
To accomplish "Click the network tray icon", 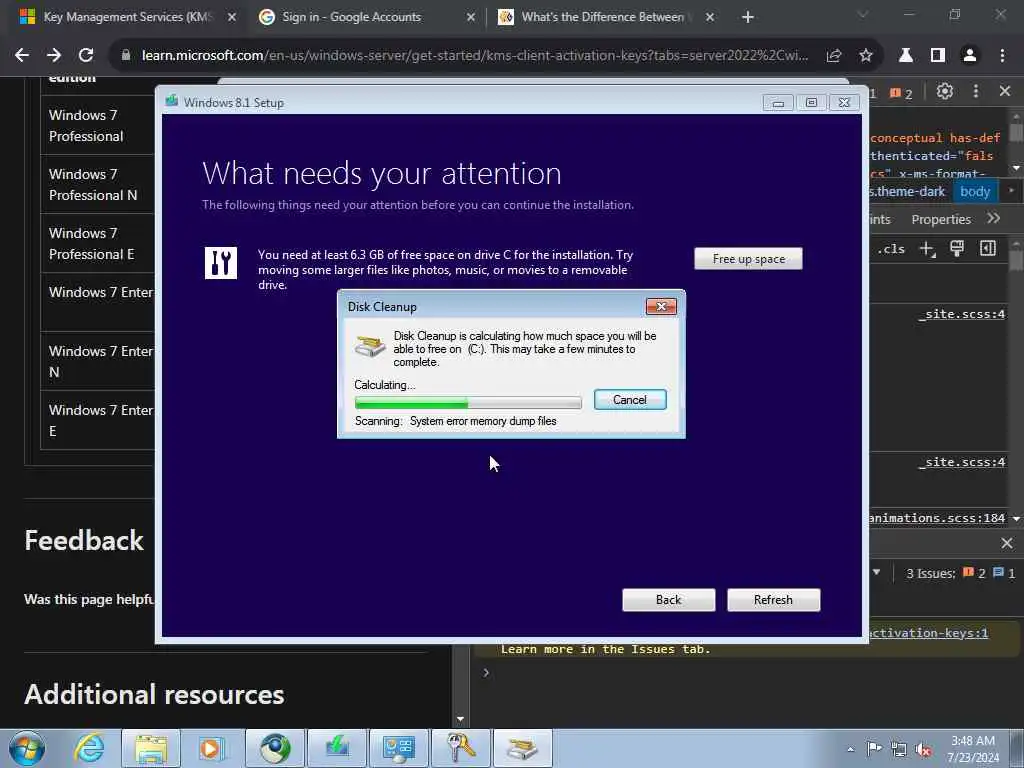I will (x=899, y=749).
